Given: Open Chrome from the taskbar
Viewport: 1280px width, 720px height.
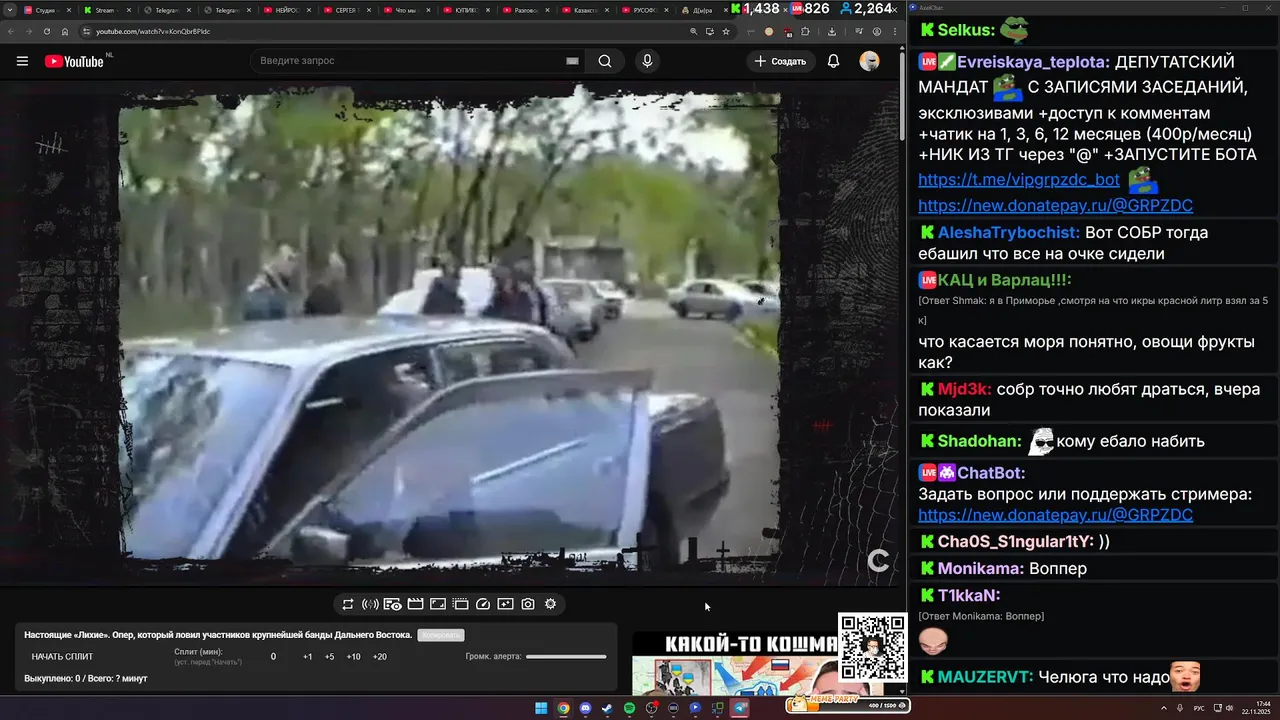Looking at the screenshot, I should click(x=563, y=708).
